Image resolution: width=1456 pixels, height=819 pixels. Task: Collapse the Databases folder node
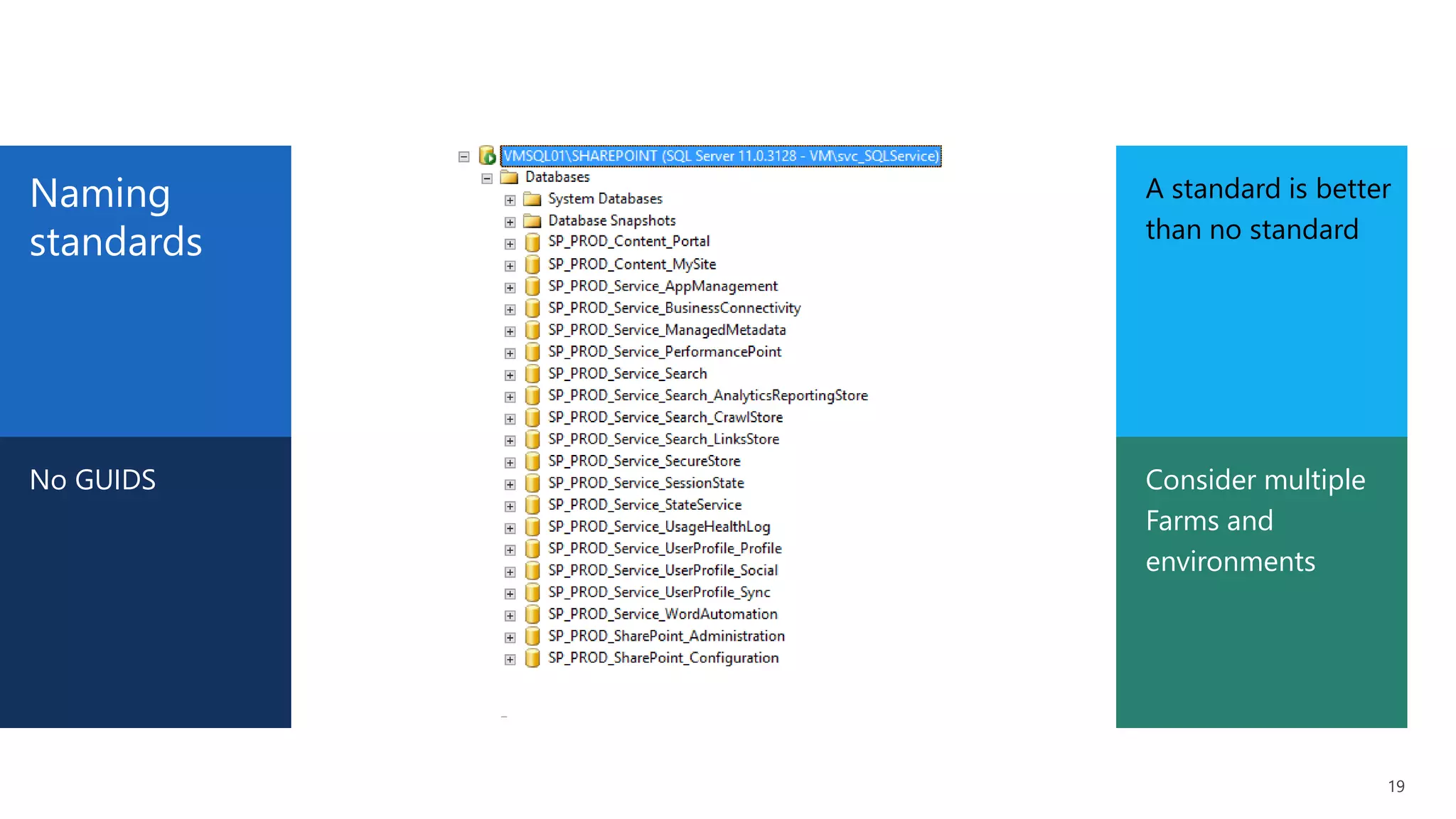[487, 178]
